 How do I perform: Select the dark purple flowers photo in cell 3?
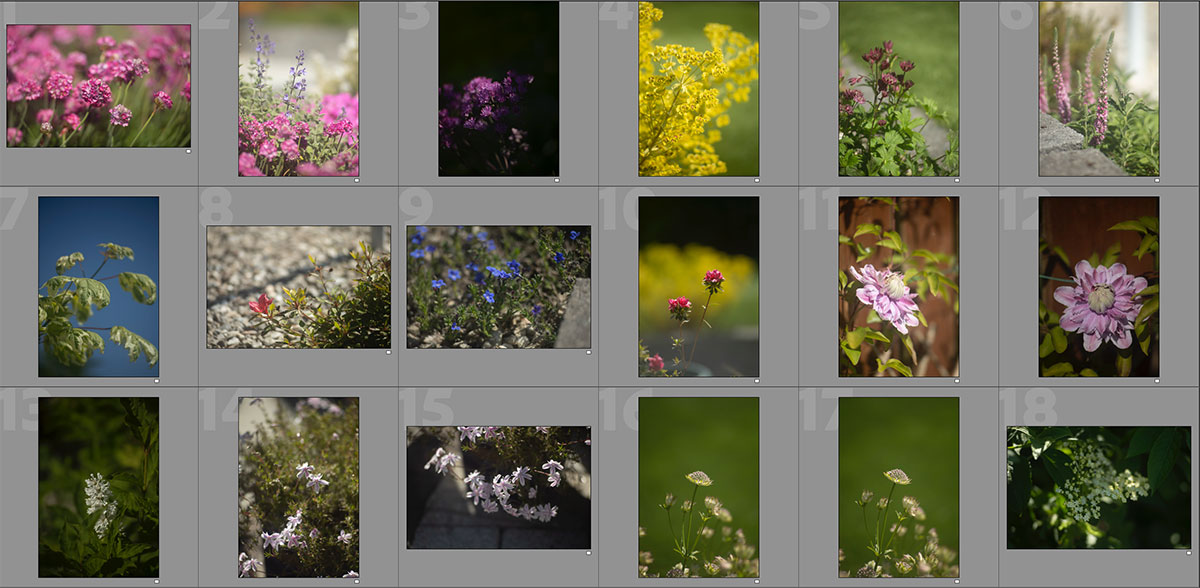coord(499,89)
